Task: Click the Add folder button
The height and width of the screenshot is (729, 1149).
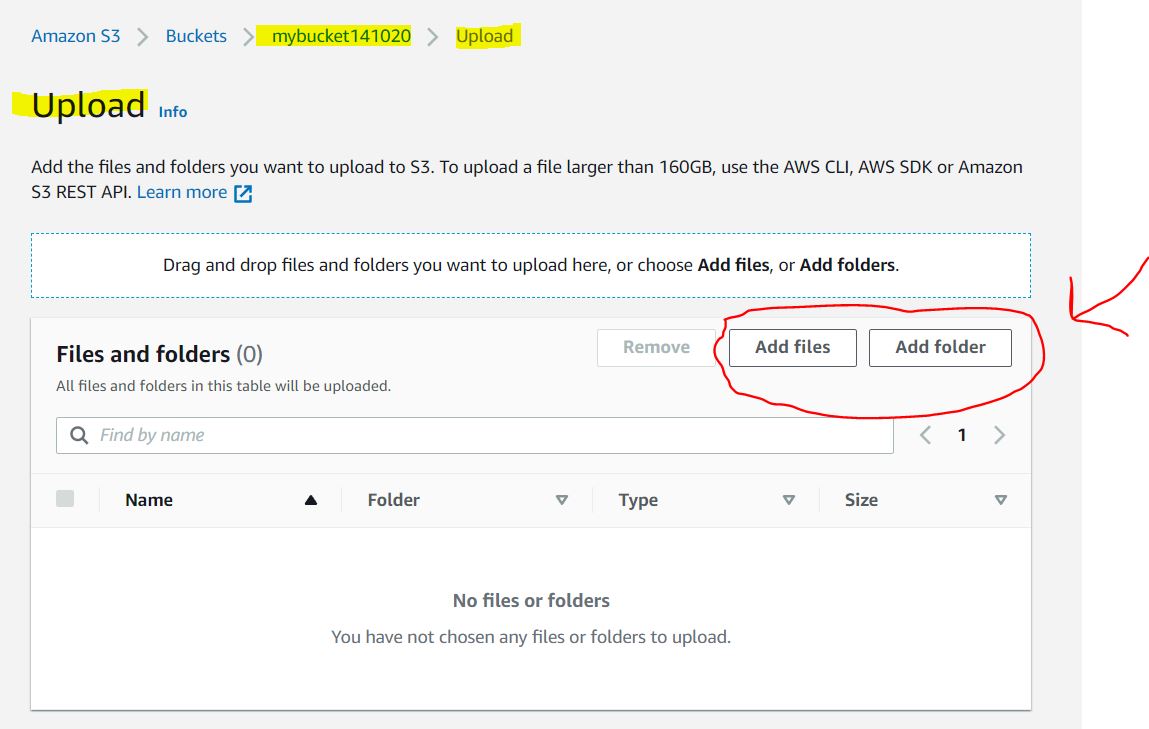Action: [940, 347]
